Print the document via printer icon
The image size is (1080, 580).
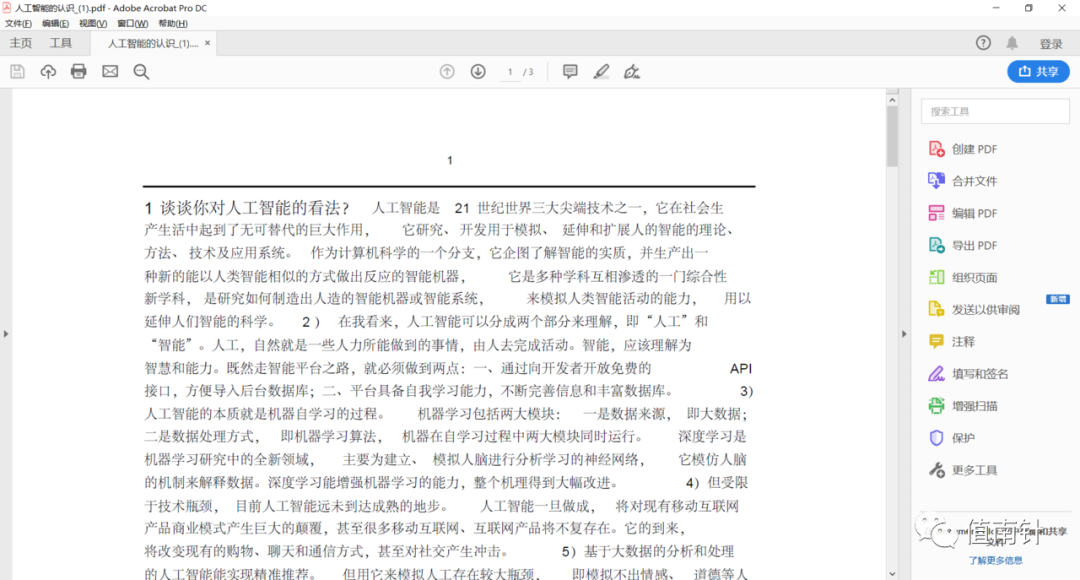pyautogui.click(x=79, y=72)
